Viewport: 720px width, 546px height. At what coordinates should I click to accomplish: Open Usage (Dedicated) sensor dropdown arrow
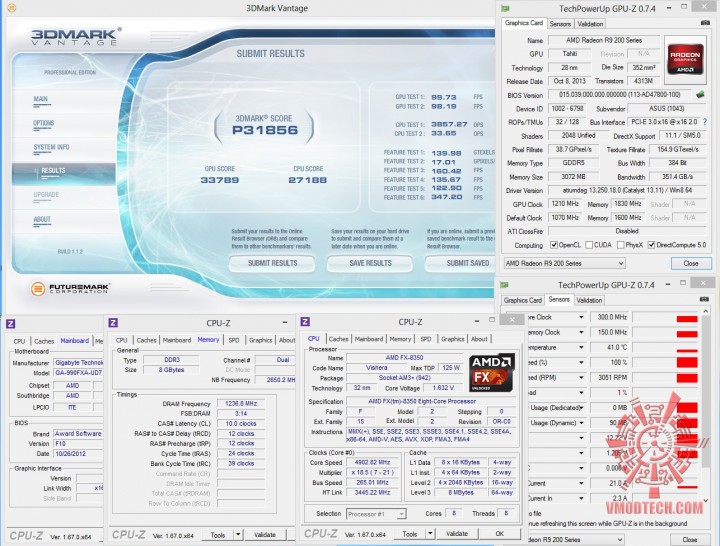click(581, 408)
